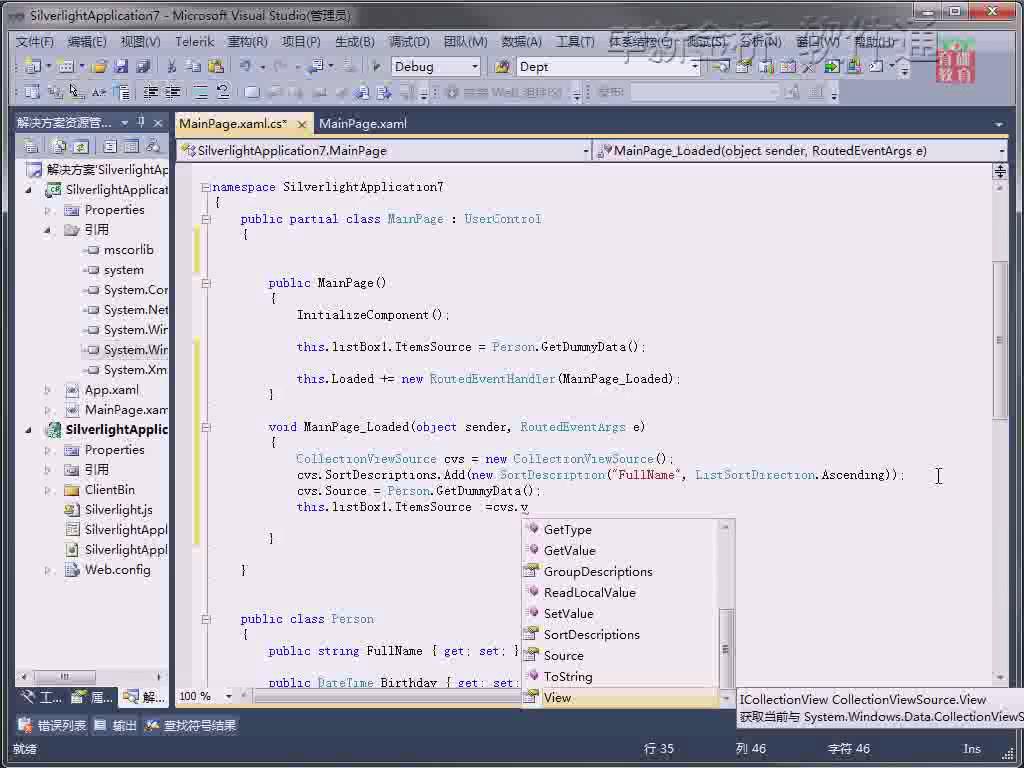This screenshot has height=768, width=1024.
Task: Click the Solution Explorer horizontal scrollbar thumb
Action: (65, 677)
